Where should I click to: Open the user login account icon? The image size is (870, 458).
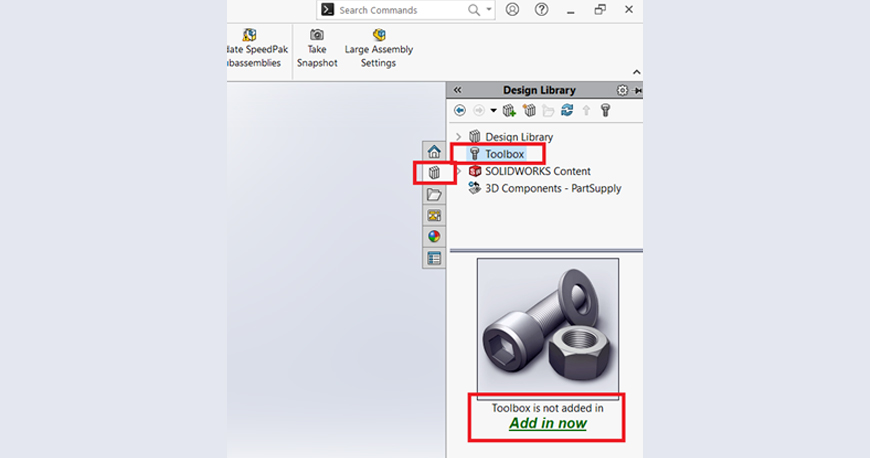pyautogui.click(x=512, y=9)
